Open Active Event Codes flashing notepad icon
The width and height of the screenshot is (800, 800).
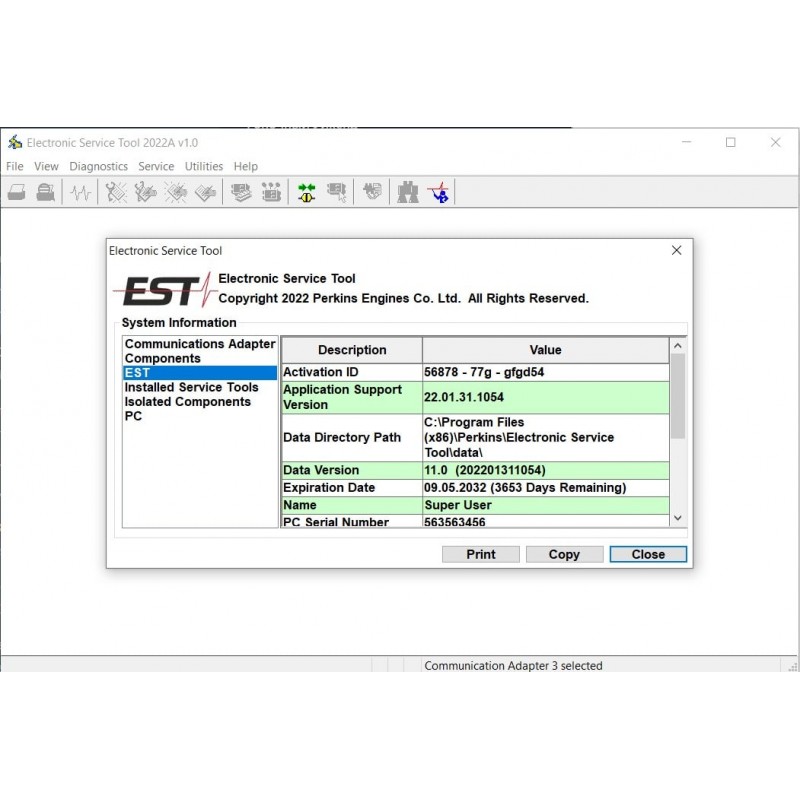(x=176, y=192)
